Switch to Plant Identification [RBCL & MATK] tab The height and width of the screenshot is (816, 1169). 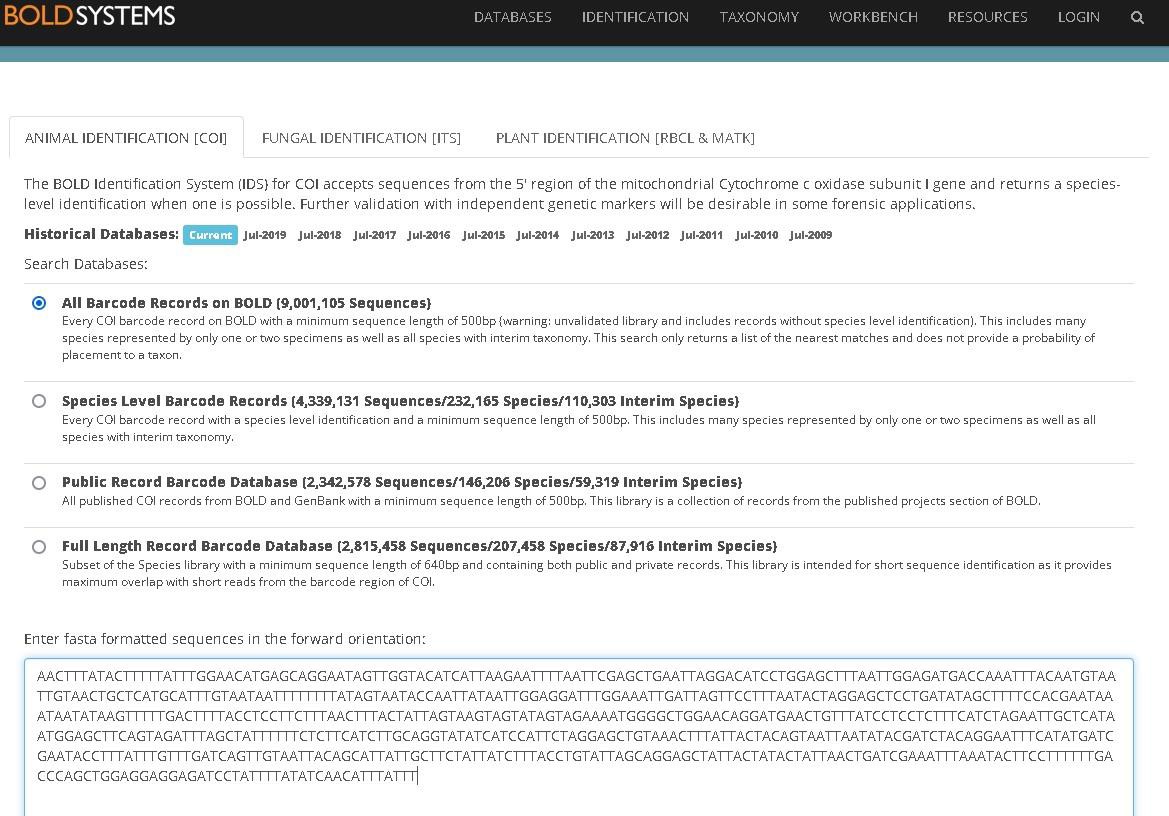point(625,138)
